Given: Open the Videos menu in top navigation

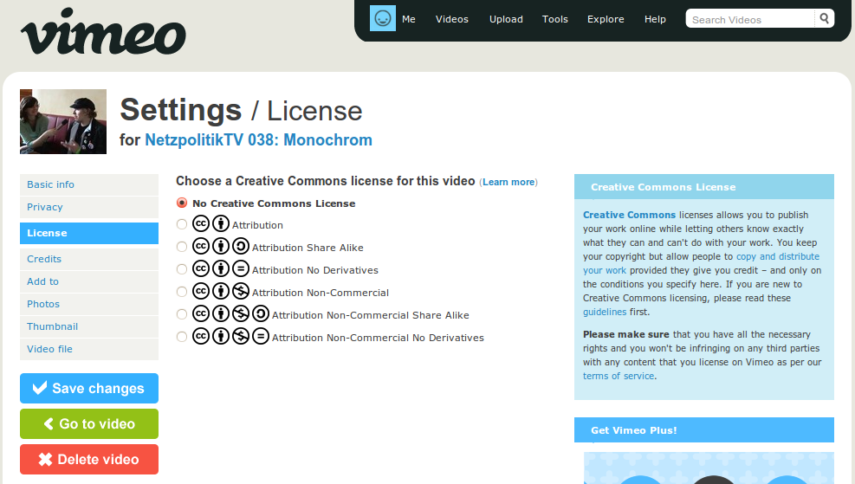Looking at the screenshot, I should coord(452,19).
